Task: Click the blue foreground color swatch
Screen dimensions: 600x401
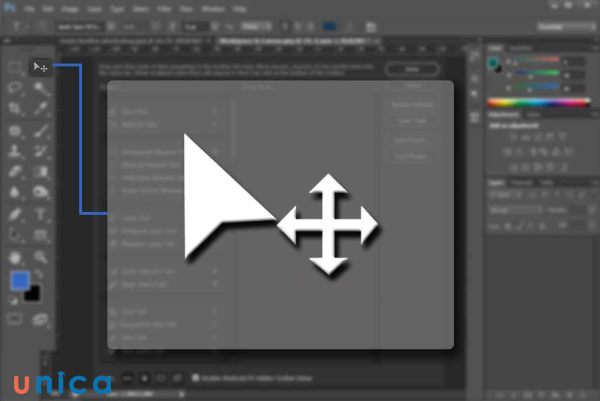Action: [20, 282]
